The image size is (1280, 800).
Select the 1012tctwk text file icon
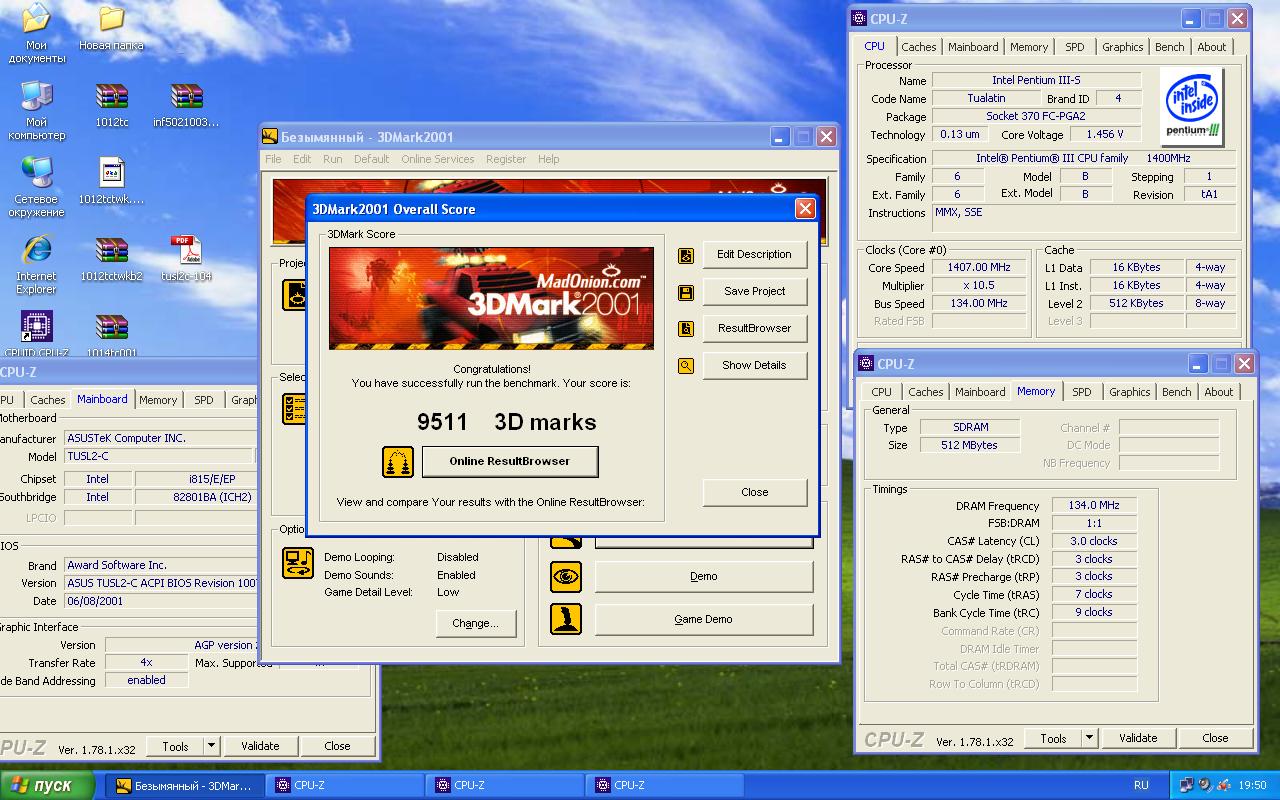click(x=112, y=182)
